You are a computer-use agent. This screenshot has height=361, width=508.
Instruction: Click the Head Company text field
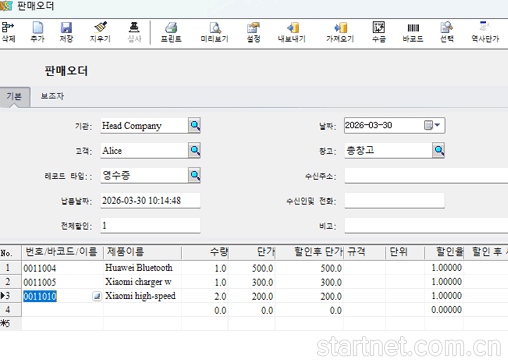pyautogui.click(x=144, y=126)
